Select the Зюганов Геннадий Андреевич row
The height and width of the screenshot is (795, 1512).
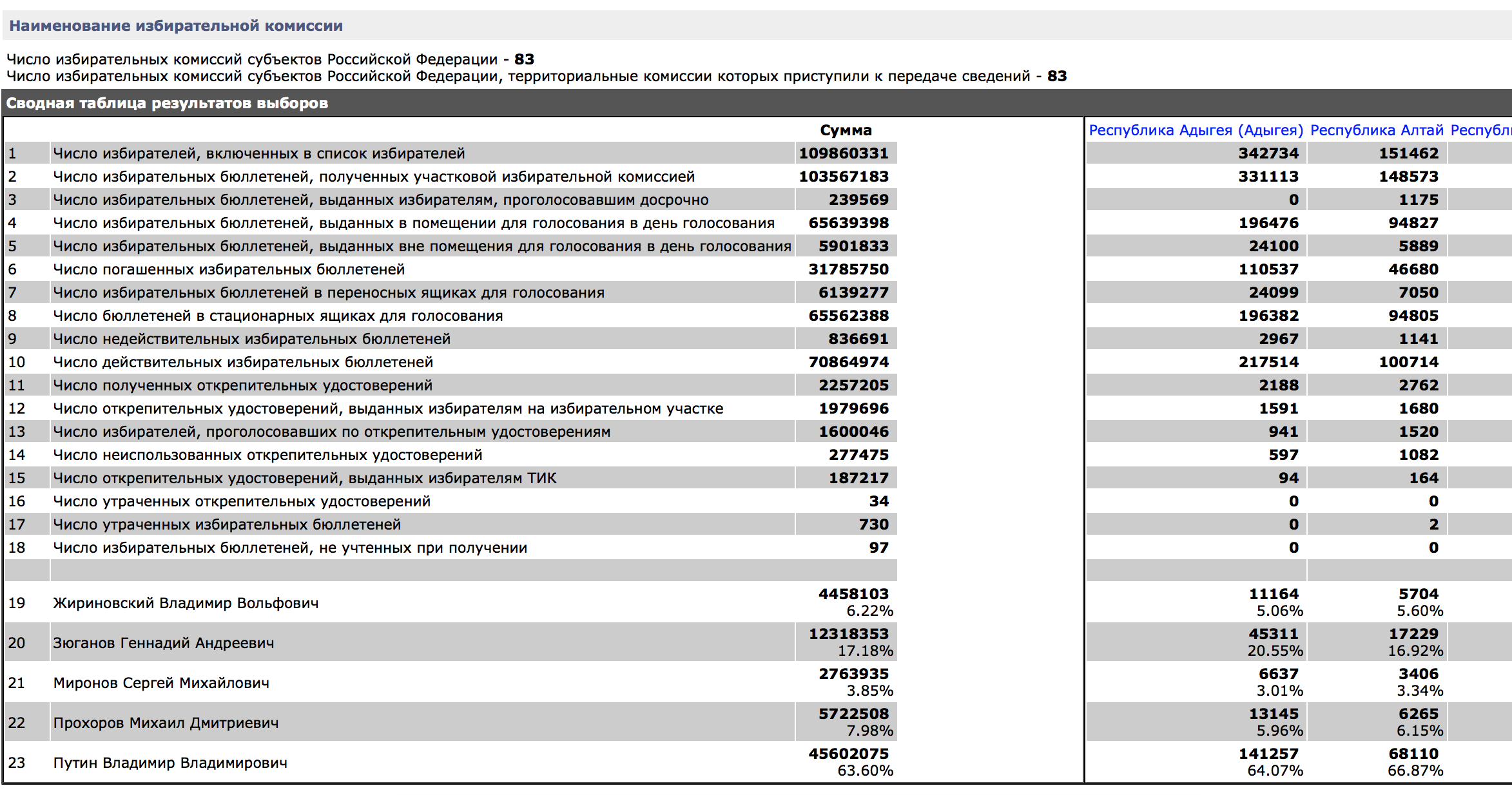[x=164, y=643]
